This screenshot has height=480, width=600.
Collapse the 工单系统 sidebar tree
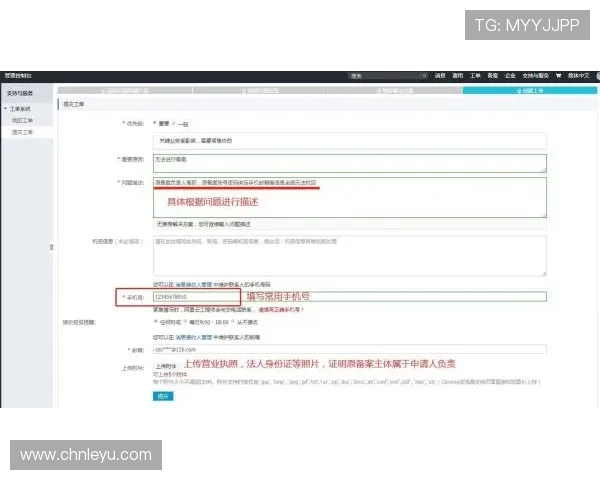[x=5, y=109]
